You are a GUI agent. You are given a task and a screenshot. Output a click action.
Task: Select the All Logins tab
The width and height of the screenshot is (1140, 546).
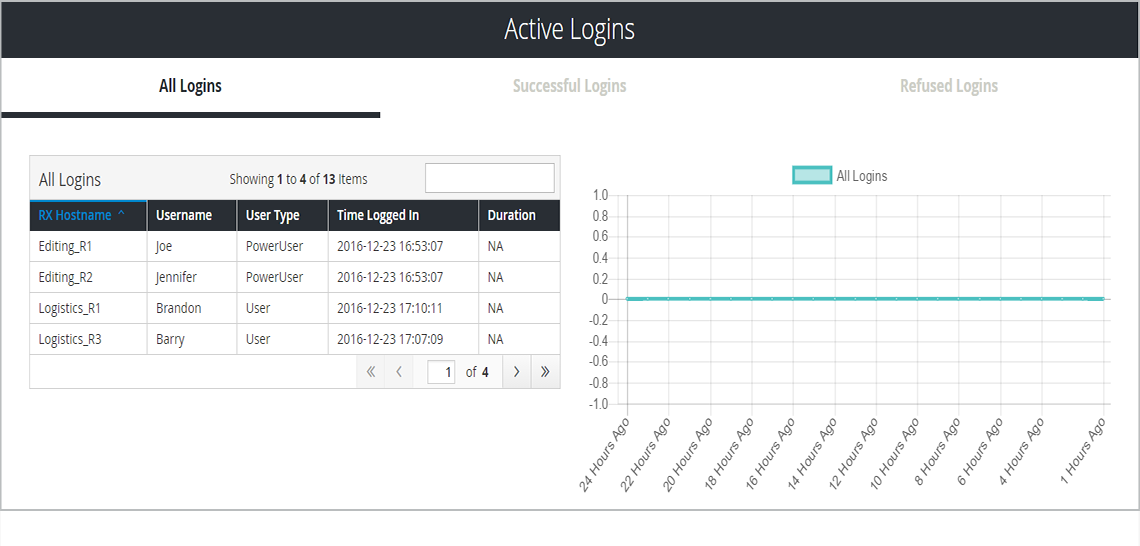click(190, 86)
